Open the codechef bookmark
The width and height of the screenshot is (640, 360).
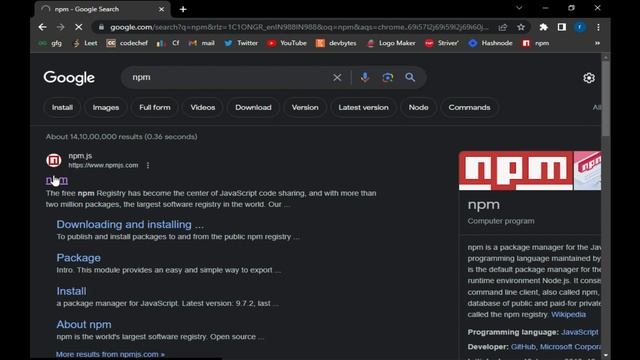click(x=127, y=43)
